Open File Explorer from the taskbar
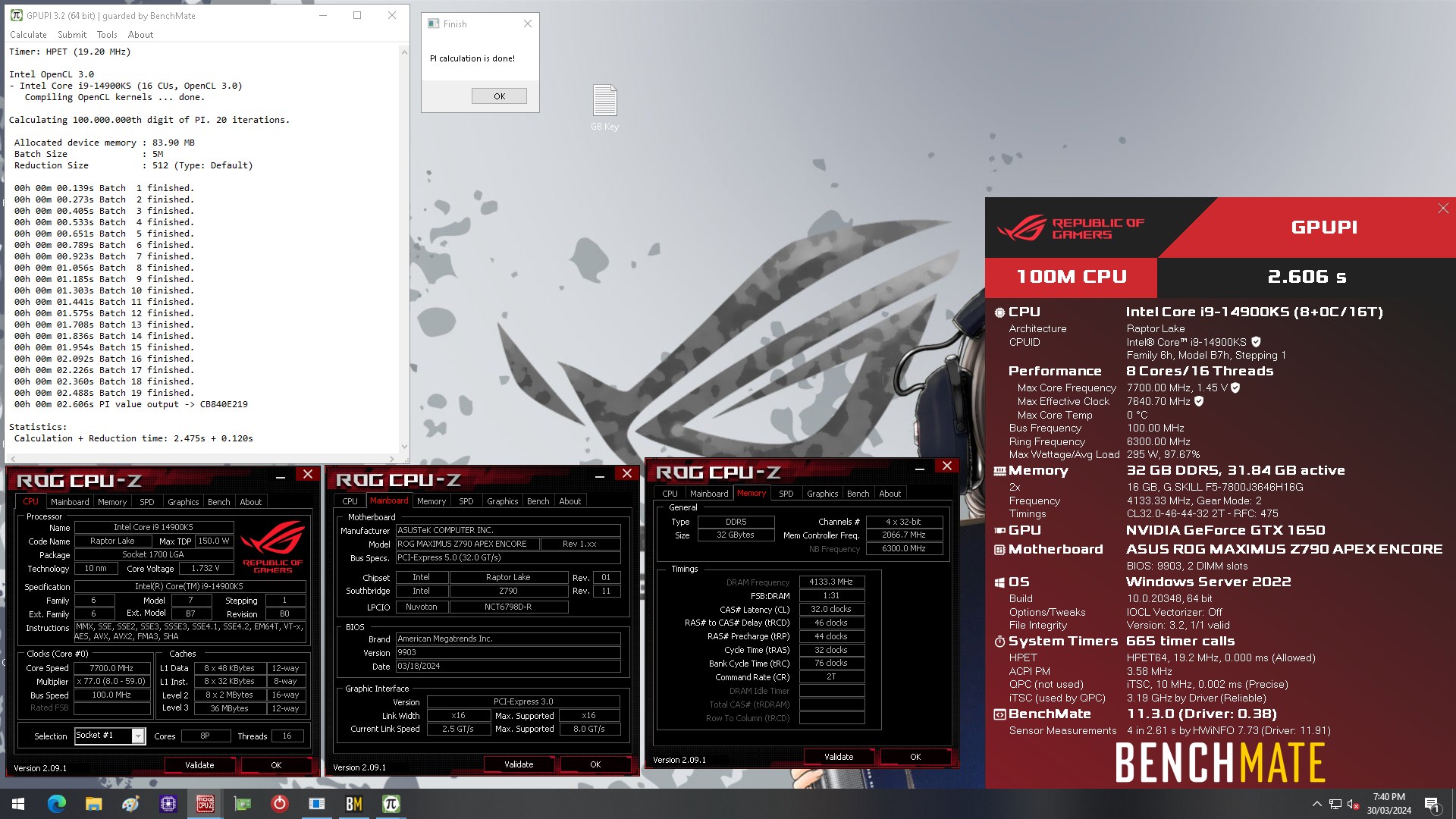Image resolution: width=1456 pixels, height=819 pixels. coord(93,804)
